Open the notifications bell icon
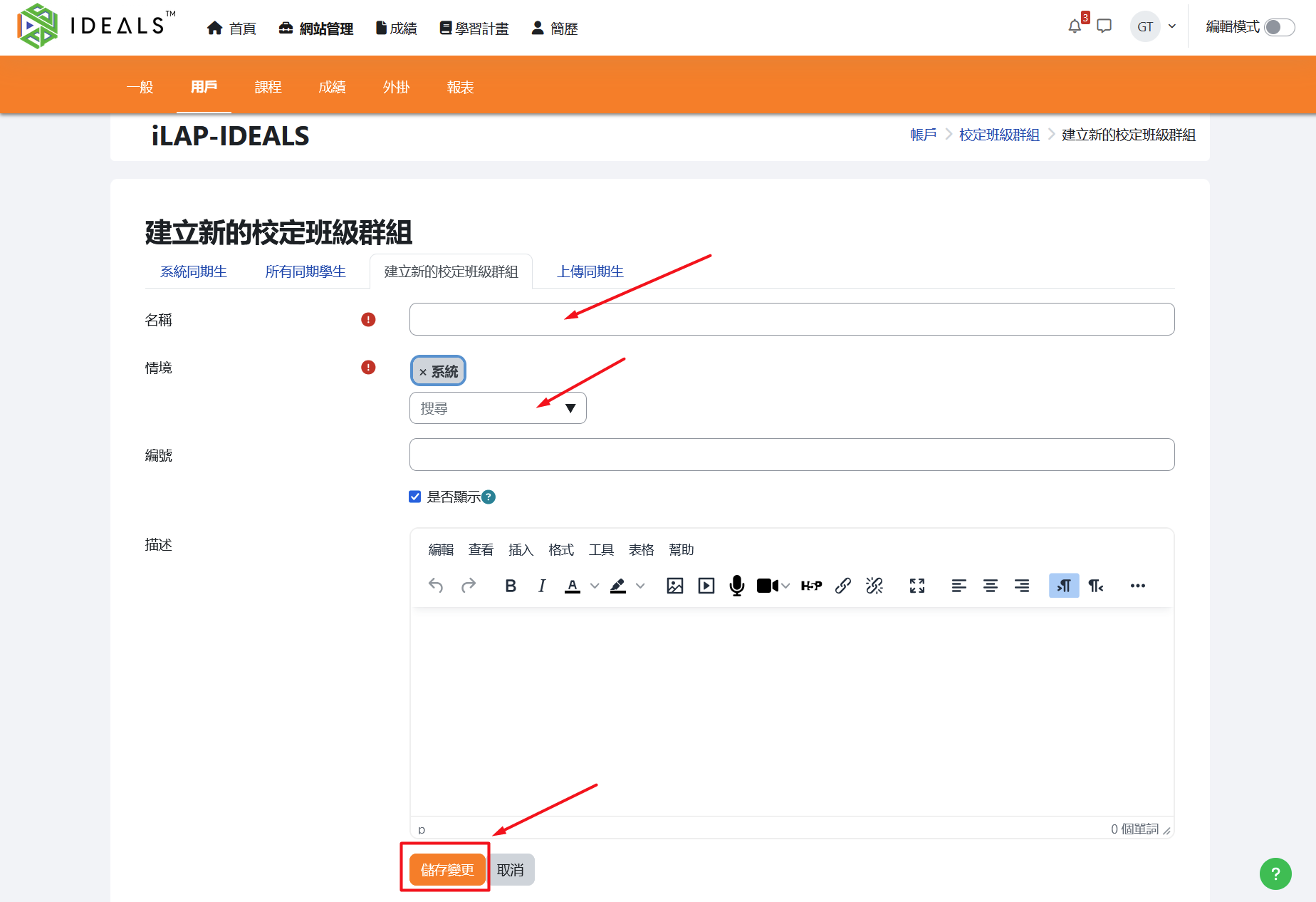The width and height of the screenshot is (1316, 902). pos(1075,27)
